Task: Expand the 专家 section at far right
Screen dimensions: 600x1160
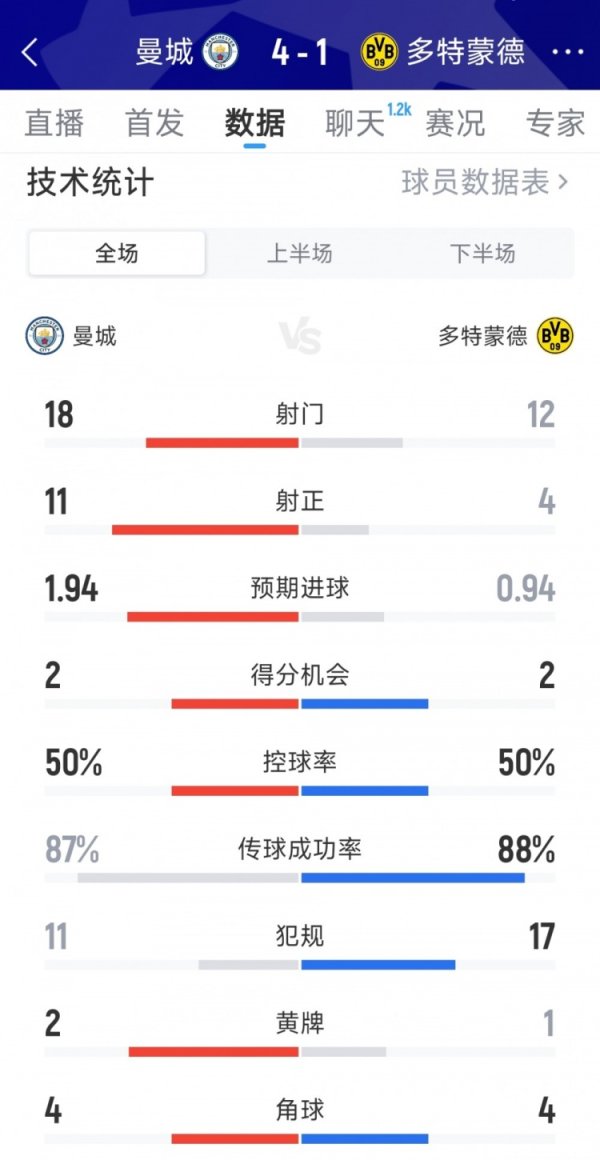Action: point(555,122)
